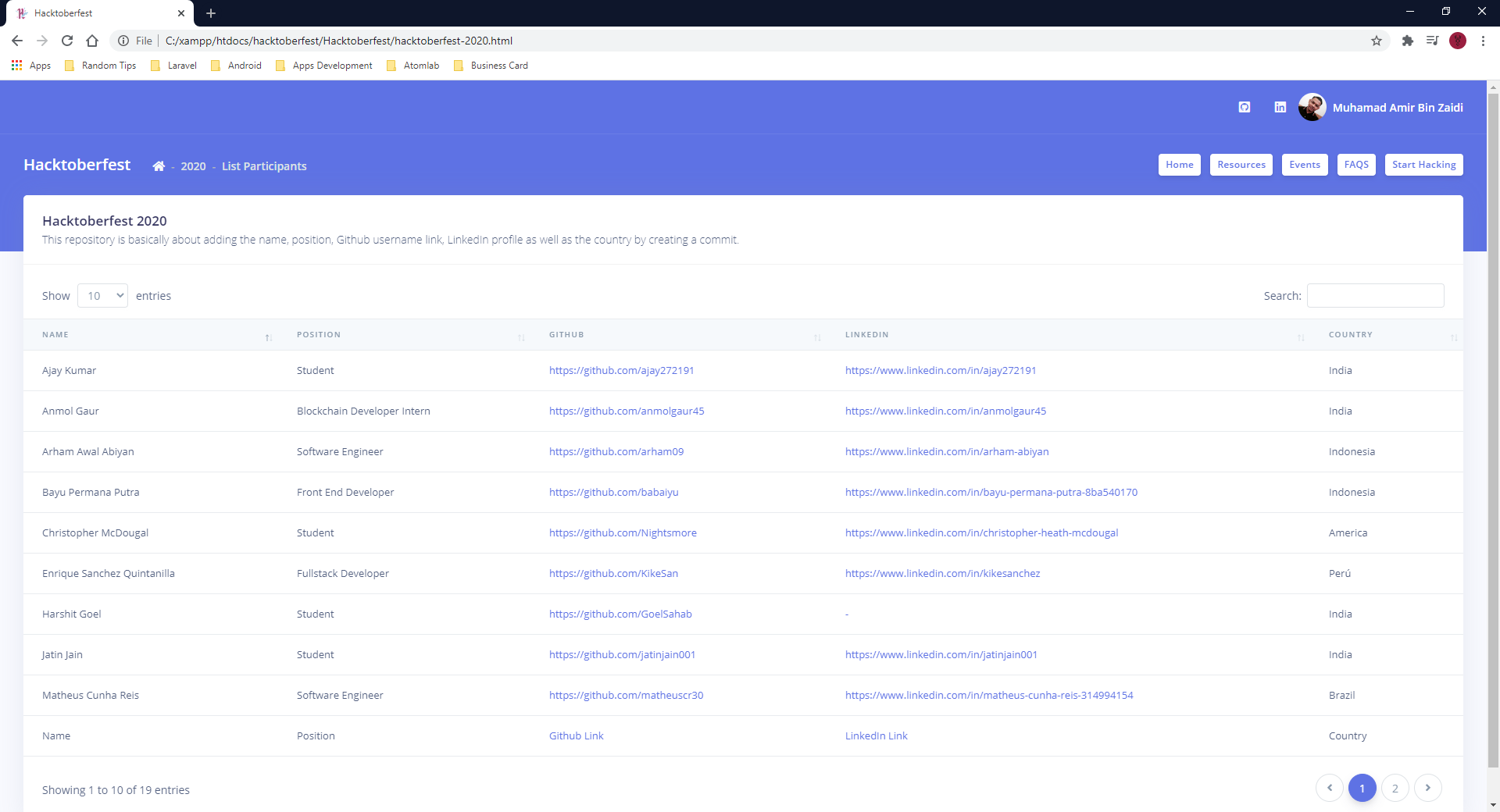Click the browser back arrow
Image resolution: width=1500 pixels, height=812 pixels.
pyautogui.click(x=17, y=41)
